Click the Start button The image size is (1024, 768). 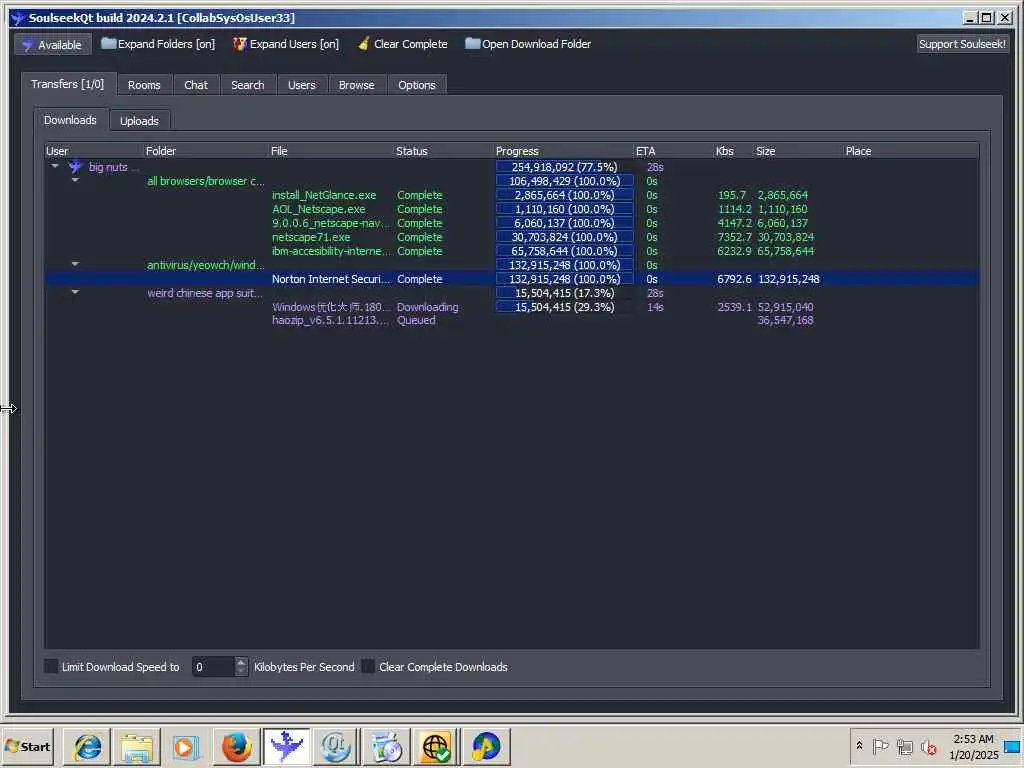[27, 746]
